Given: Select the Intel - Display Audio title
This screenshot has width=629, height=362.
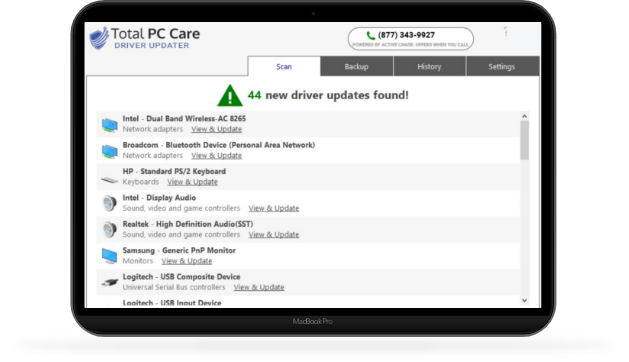Looking at the screenshot, I should 159,198.
